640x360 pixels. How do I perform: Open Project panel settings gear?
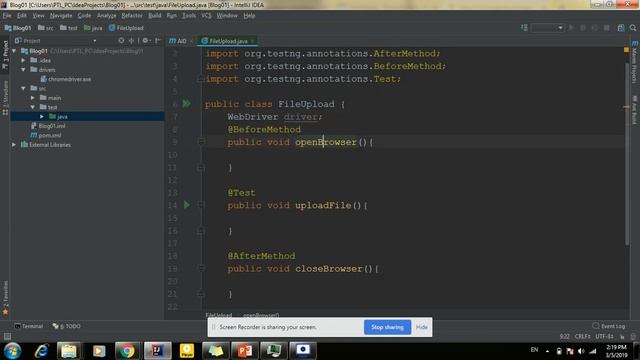[x=146, y=40]
